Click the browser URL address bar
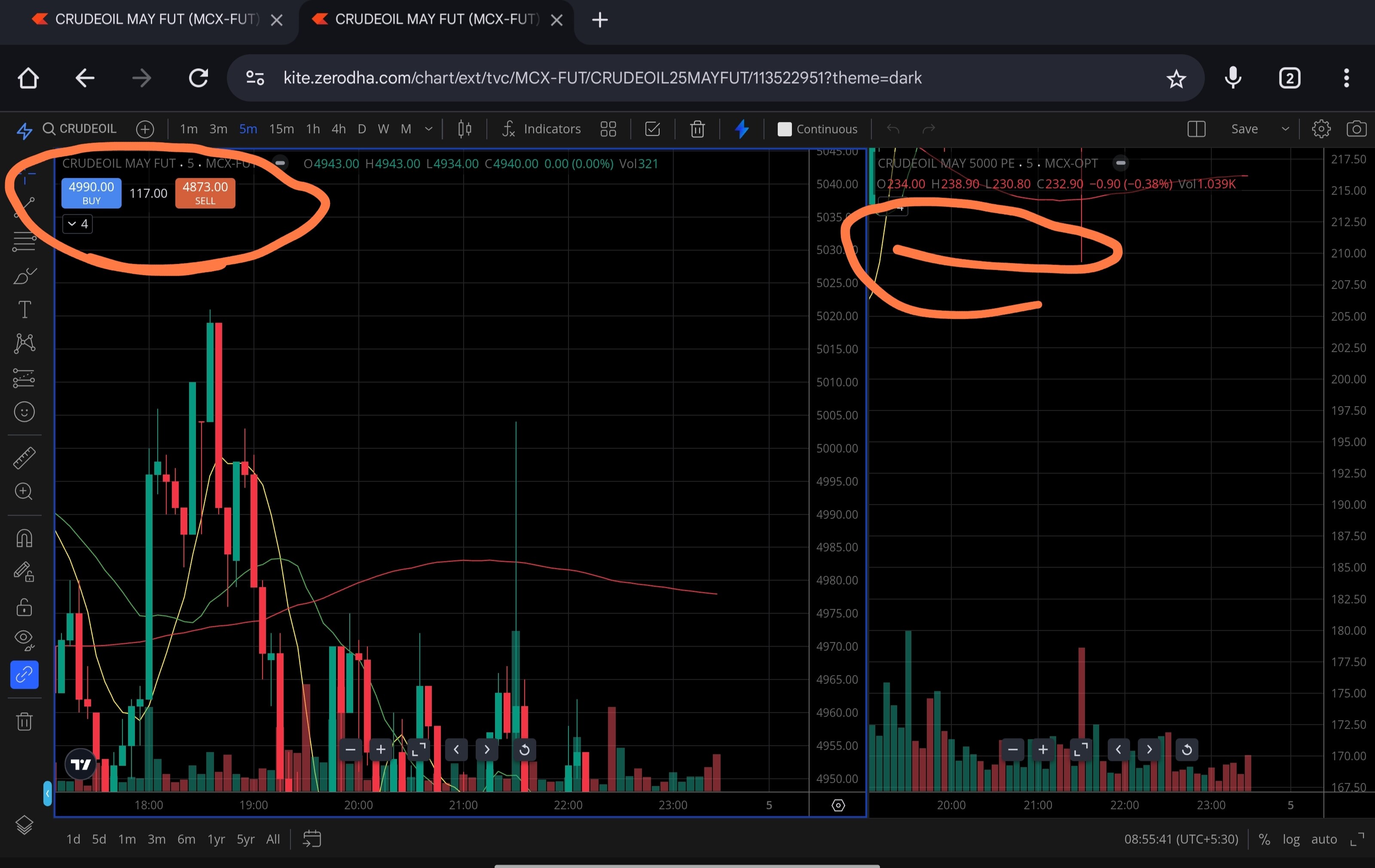This screenshot has height=868, width=1375. point(602,78)
